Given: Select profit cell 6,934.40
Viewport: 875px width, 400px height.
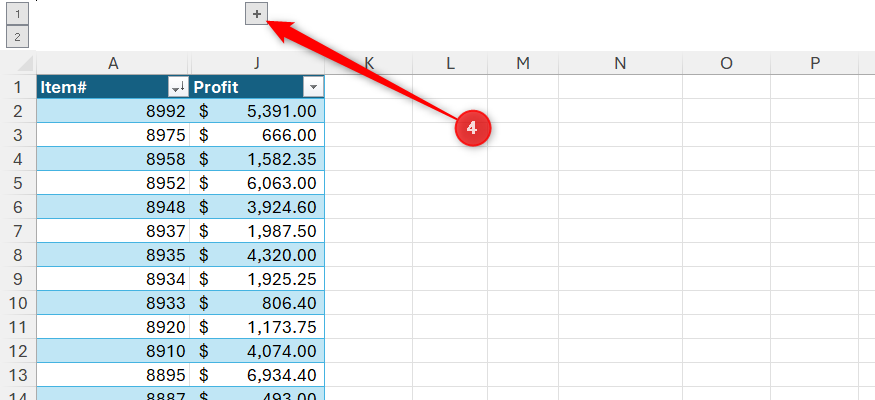Looking at the screenshot, I should [257, 375].
